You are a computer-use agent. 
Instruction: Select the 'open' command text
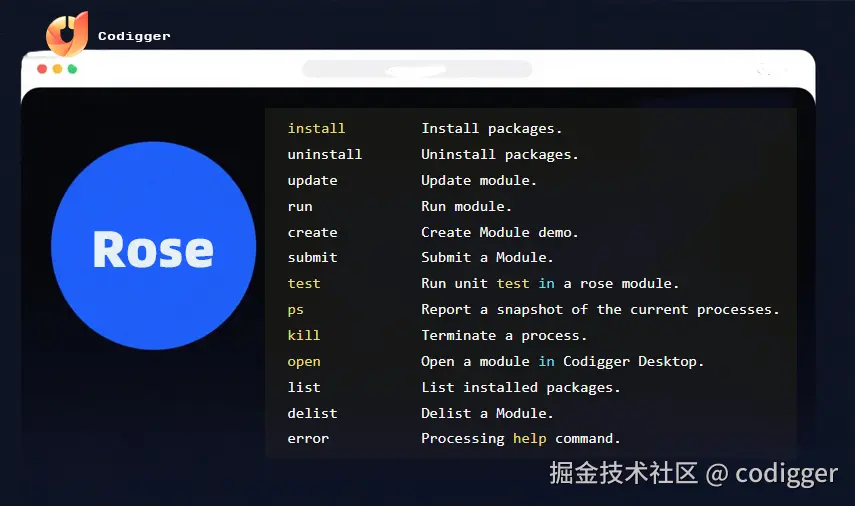pos(304,362)
